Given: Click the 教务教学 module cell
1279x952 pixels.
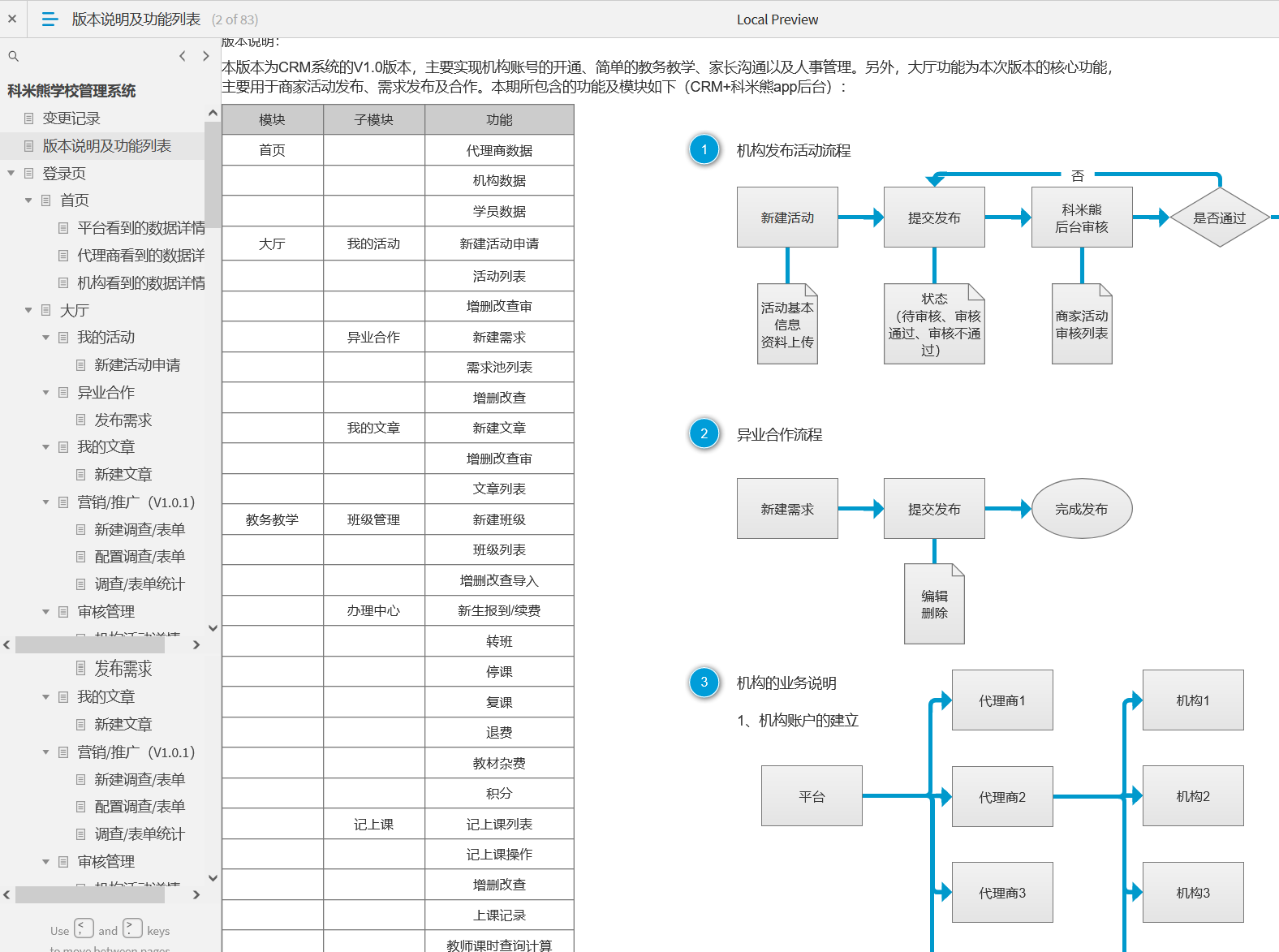Looking at the screenshot, I should [273, 519].
